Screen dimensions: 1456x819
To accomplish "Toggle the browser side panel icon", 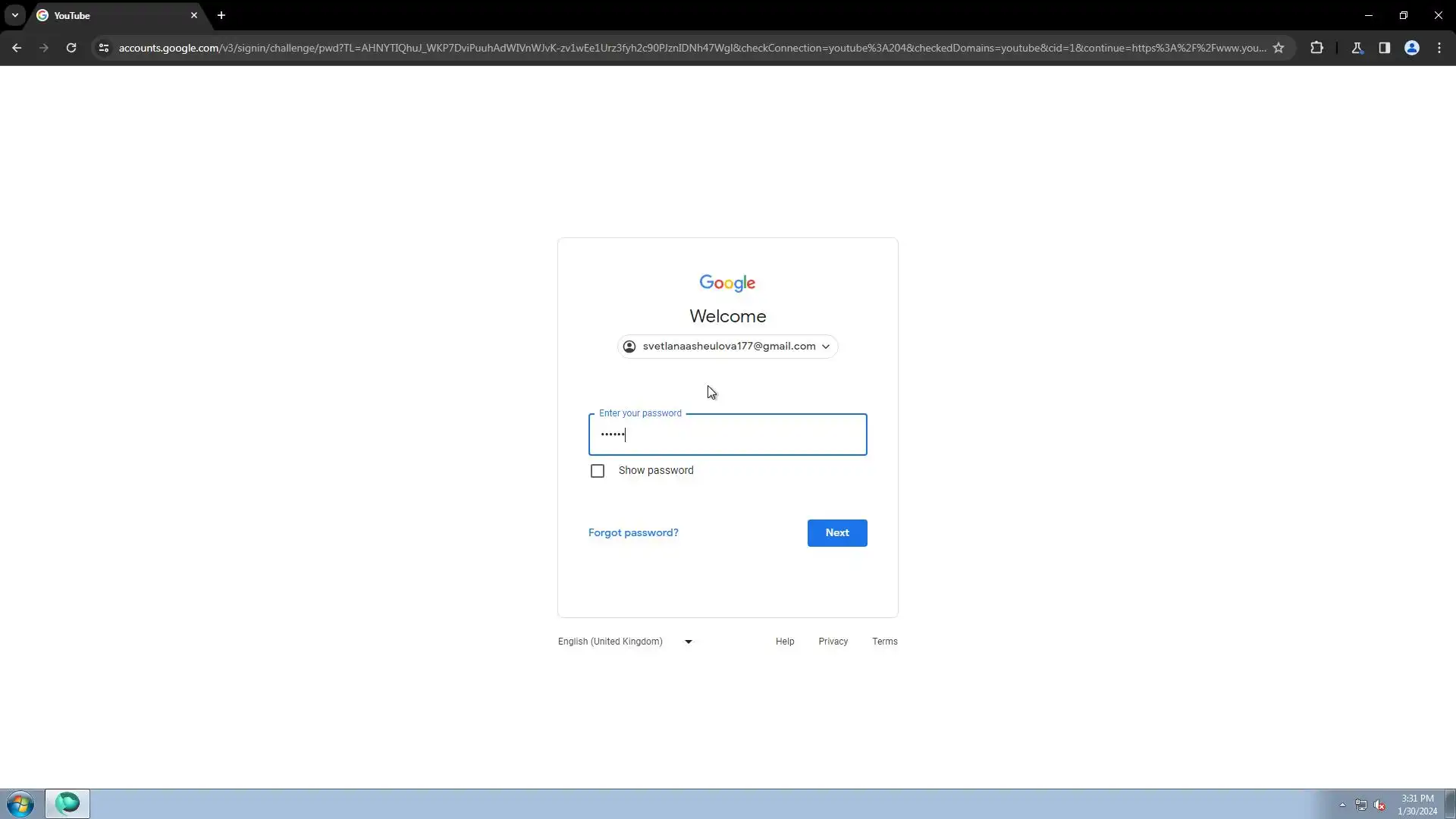I will (x=1385, y=48).
